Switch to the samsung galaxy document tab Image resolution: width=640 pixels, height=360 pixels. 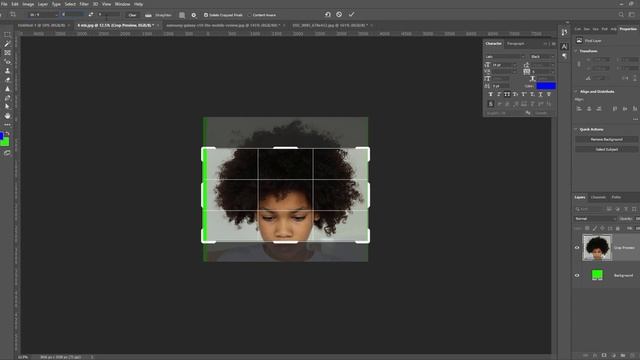point(223,25)
